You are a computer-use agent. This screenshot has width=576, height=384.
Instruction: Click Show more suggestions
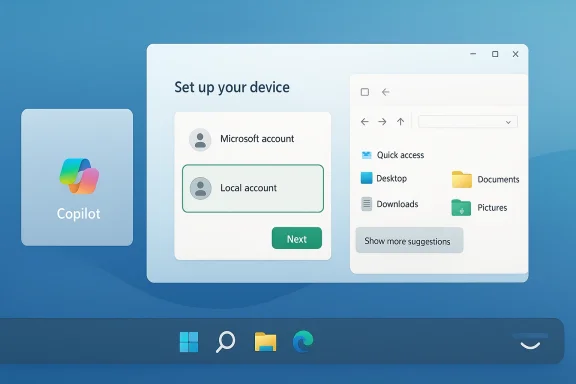click(409, 241)
